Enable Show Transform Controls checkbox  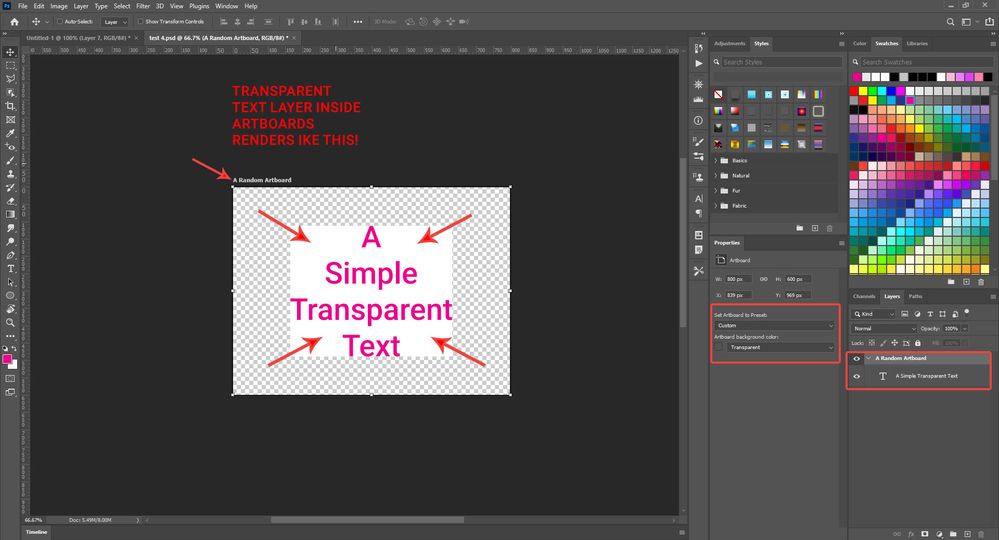(141, 22)
